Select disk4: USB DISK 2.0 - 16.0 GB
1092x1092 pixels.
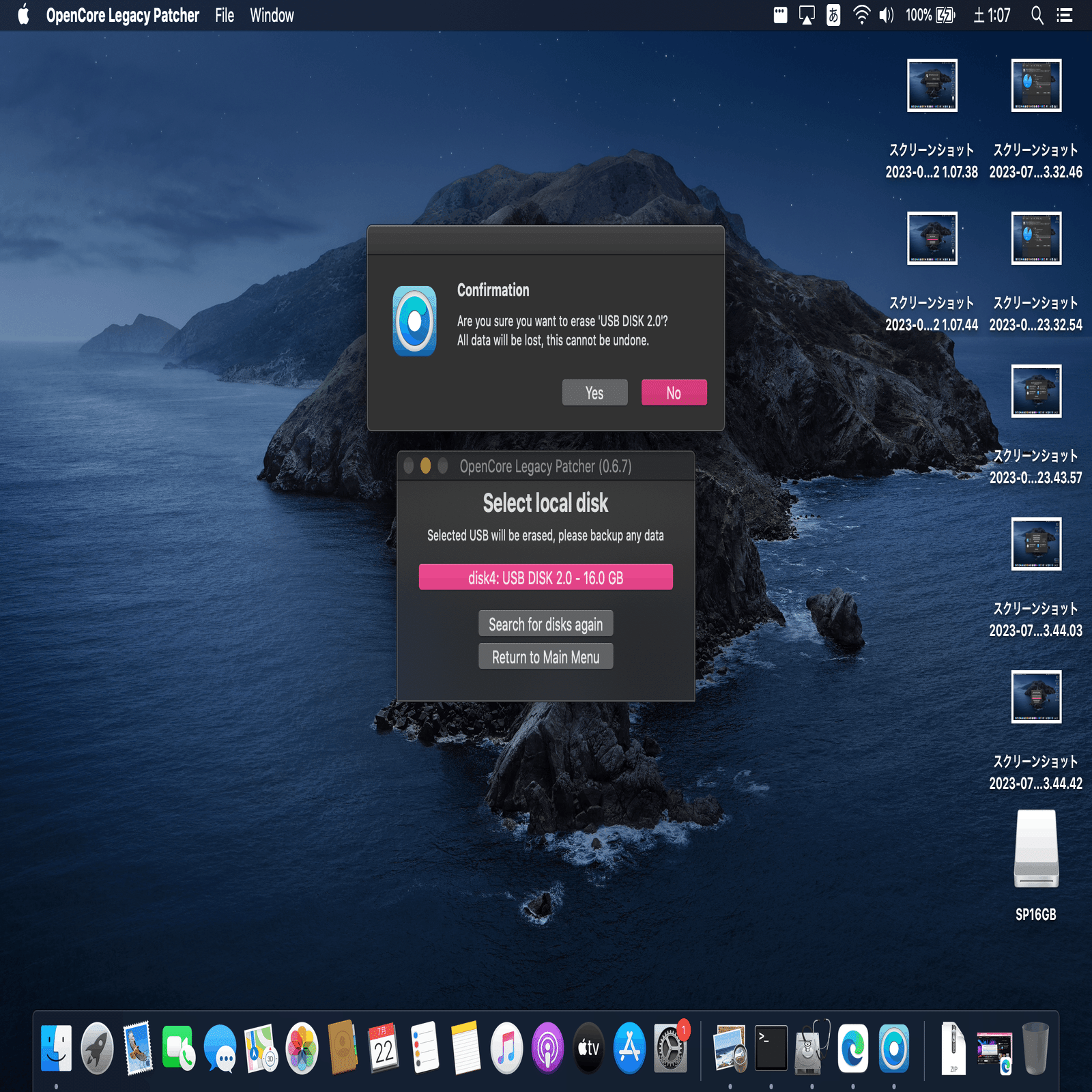[x=545, y=577]
